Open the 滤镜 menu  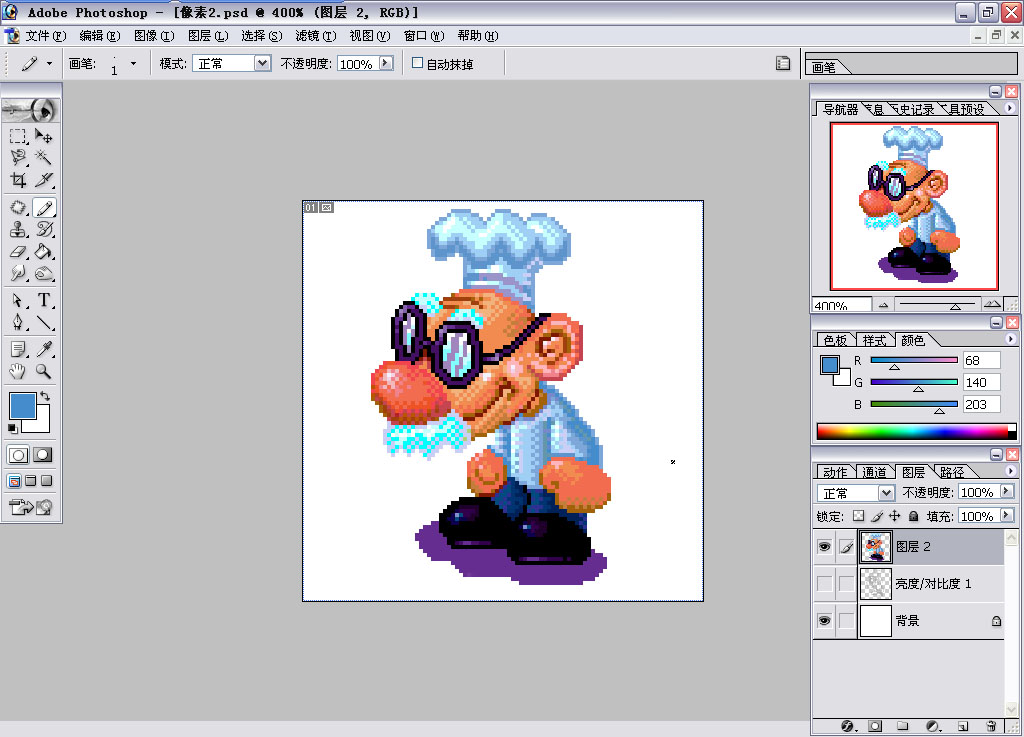click(315, 35)
